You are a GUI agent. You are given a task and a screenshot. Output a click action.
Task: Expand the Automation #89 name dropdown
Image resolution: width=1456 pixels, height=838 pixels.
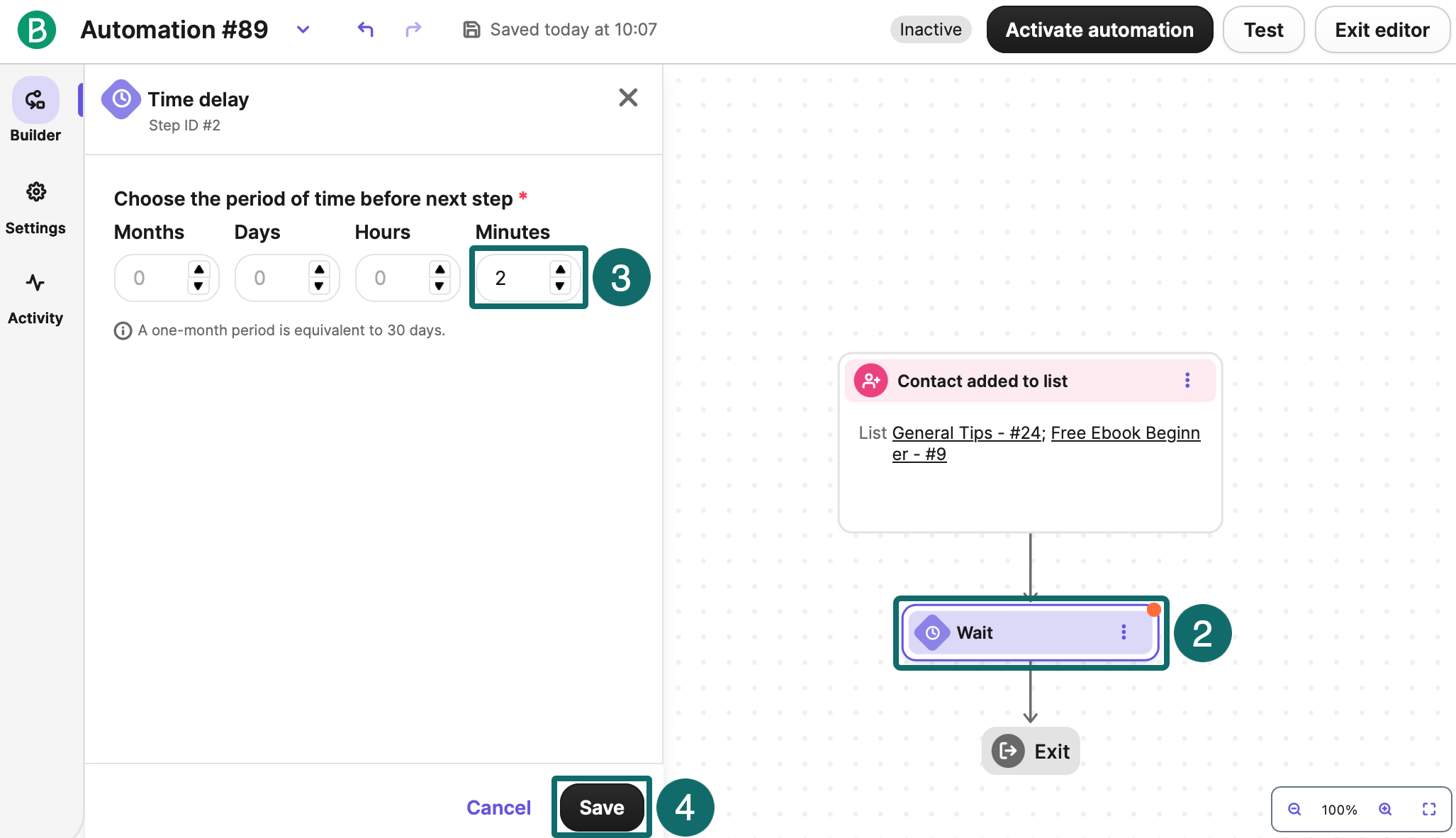[303, 30]
